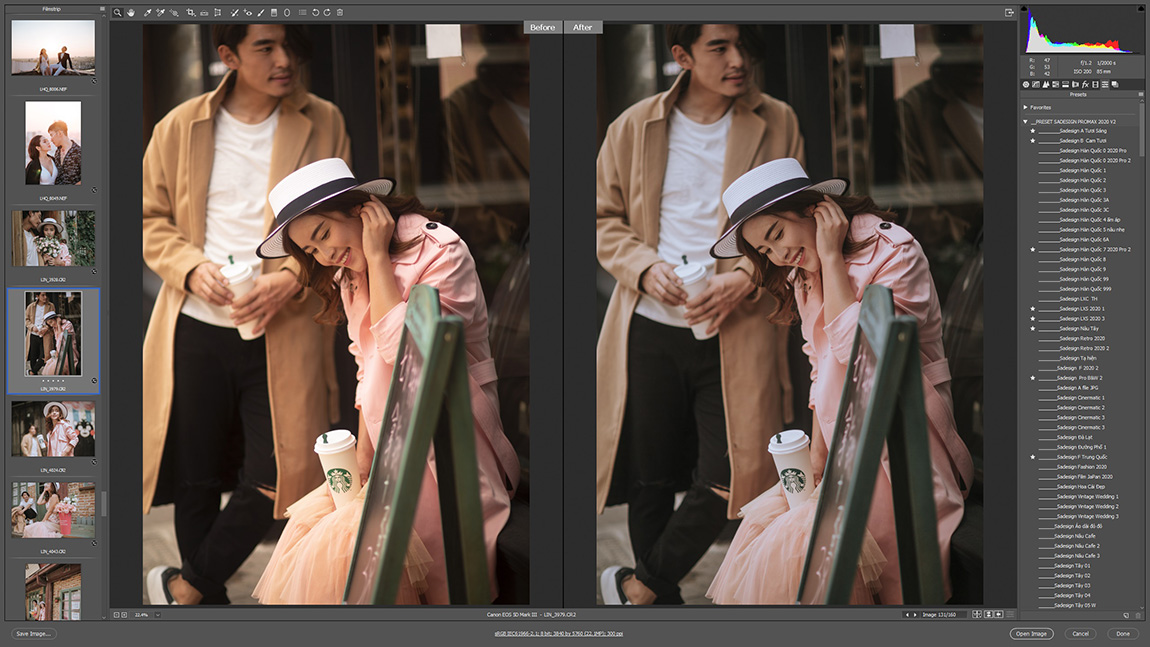Viewport: 1150px width, 647px height.
Task: Click the trash icon in top toolbar
Action: (x=340, y=12)
